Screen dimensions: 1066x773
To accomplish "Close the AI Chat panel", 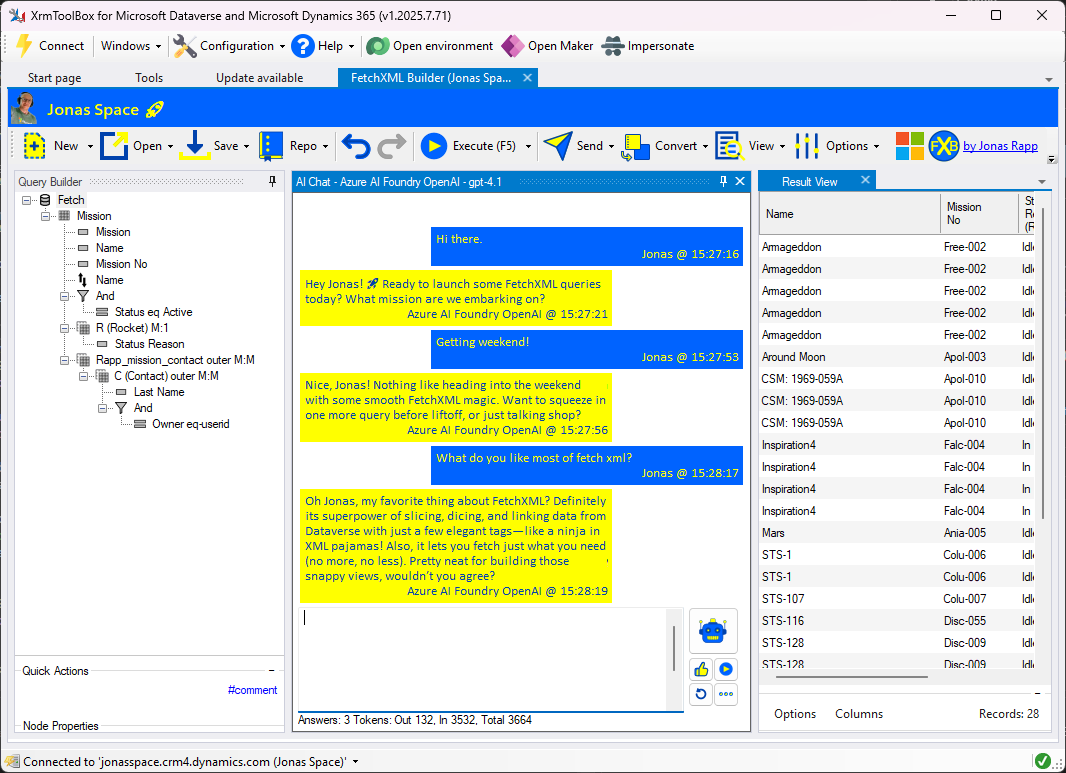I will 740,181.
